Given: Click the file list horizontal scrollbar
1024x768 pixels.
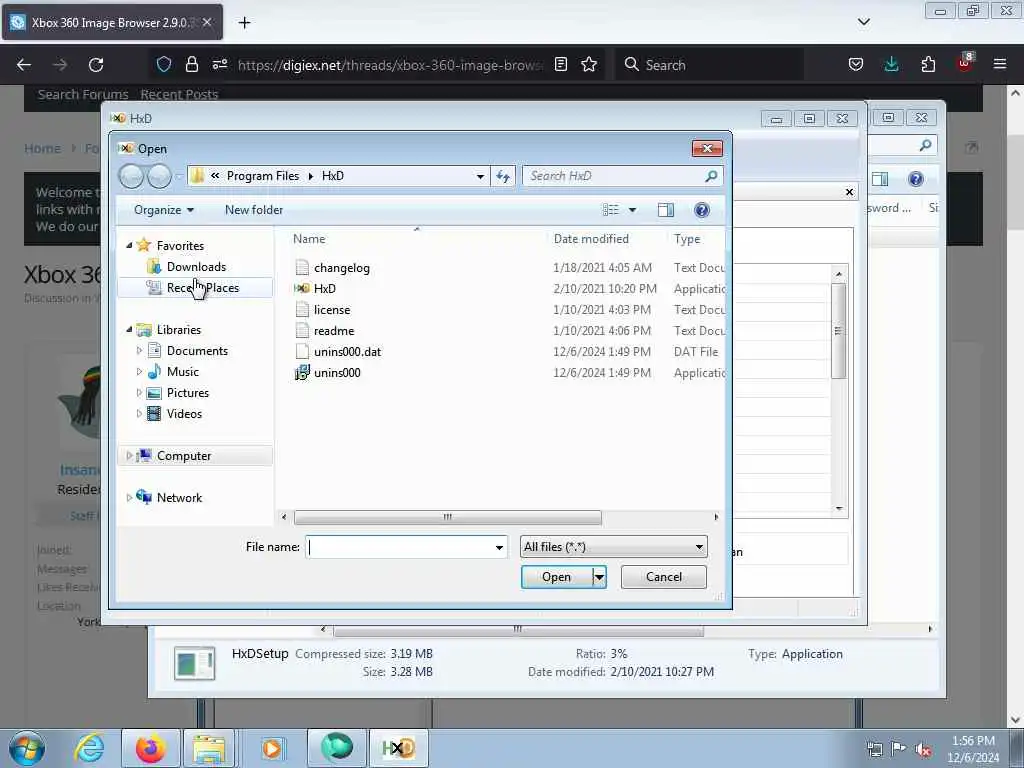Looking at the screenshot, I should pos(447,517).
